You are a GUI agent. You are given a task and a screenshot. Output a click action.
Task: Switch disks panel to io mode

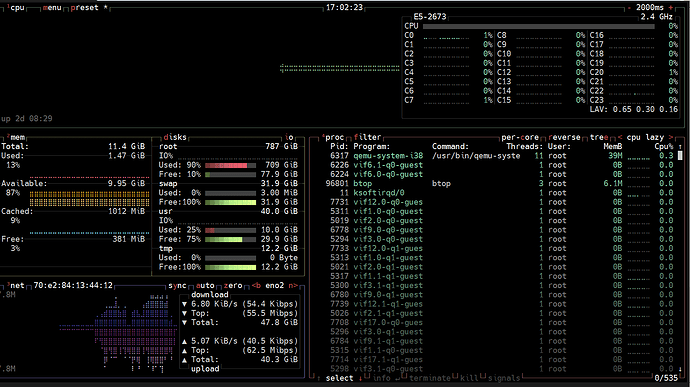[x=289, y=137]
